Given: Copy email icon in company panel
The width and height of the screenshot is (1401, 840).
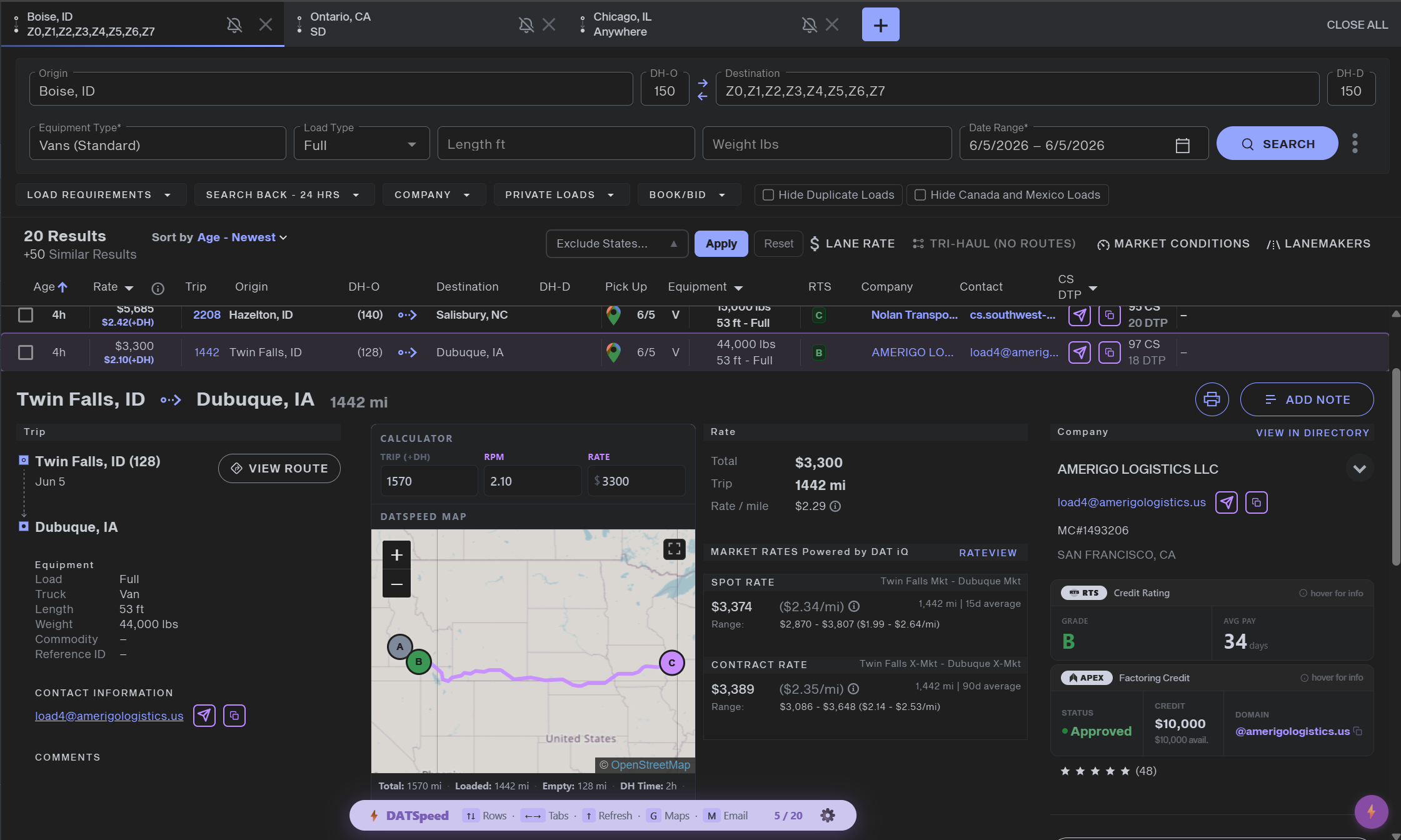Looking at the screenshot, I should pos(1257,502).
